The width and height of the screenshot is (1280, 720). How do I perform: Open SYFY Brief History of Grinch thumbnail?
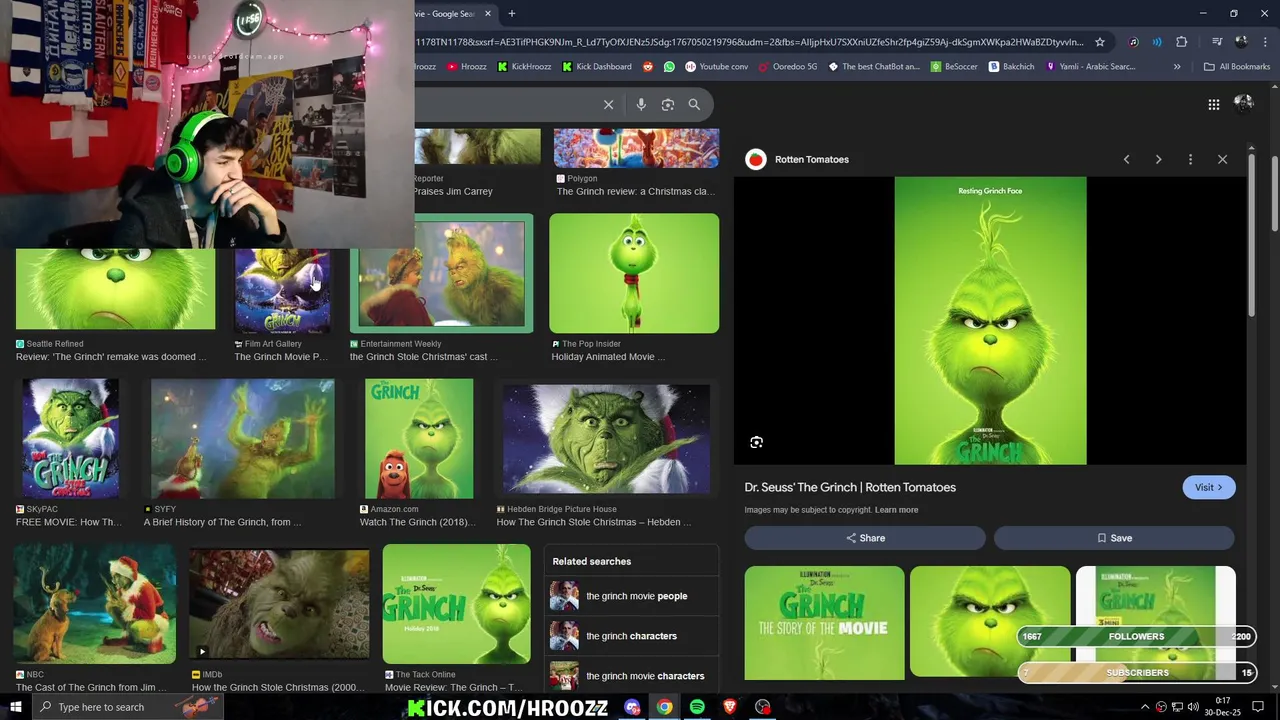243,438
